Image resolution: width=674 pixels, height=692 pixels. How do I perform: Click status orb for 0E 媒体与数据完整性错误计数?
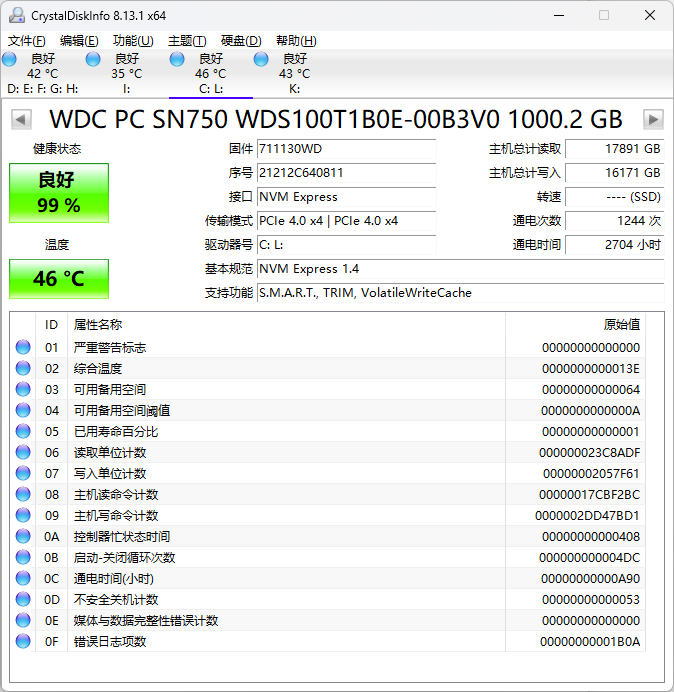(23, 621)
